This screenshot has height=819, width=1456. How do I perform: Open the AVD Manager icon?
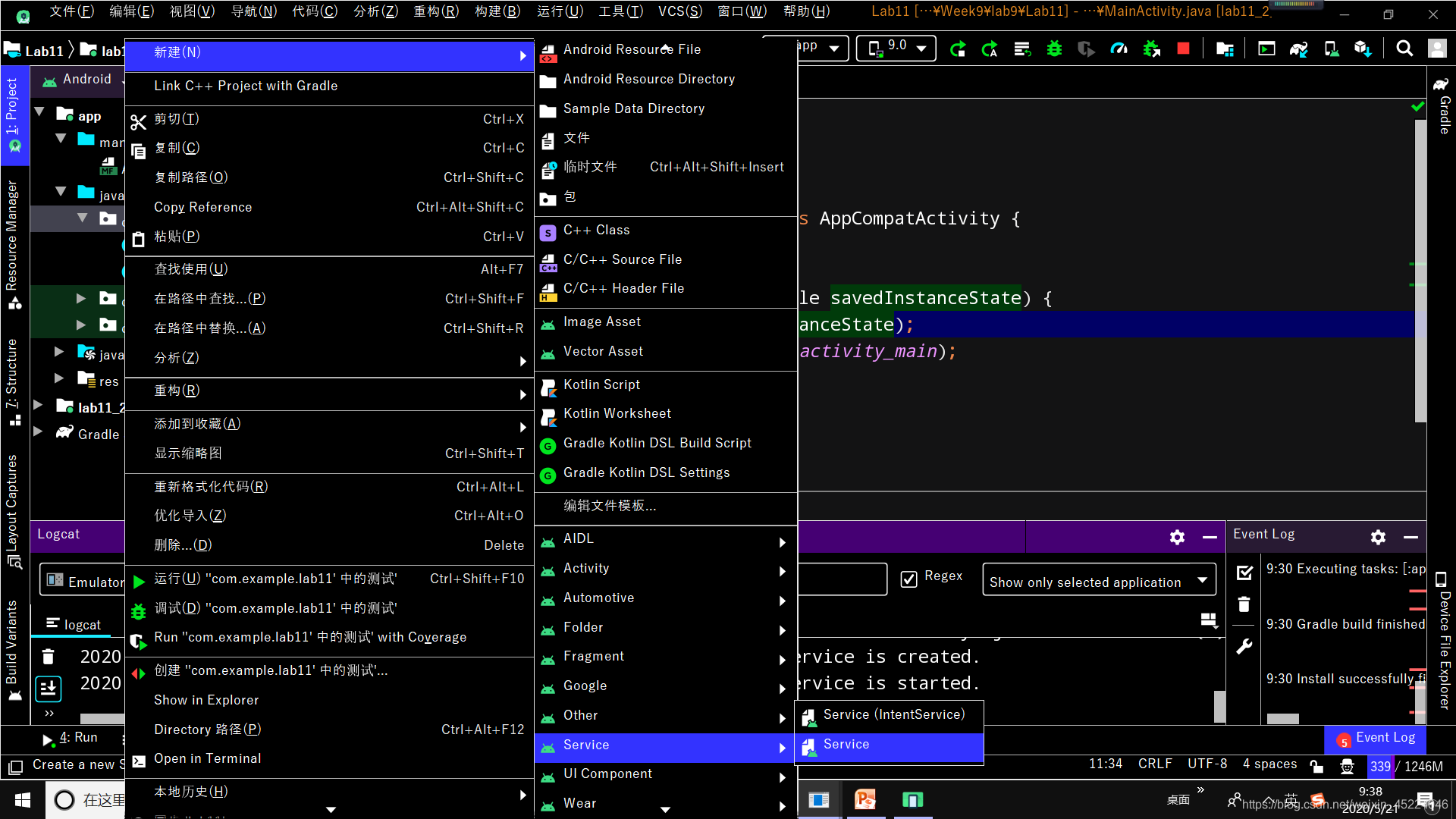pyautogui.click(x=1331, y=49)
